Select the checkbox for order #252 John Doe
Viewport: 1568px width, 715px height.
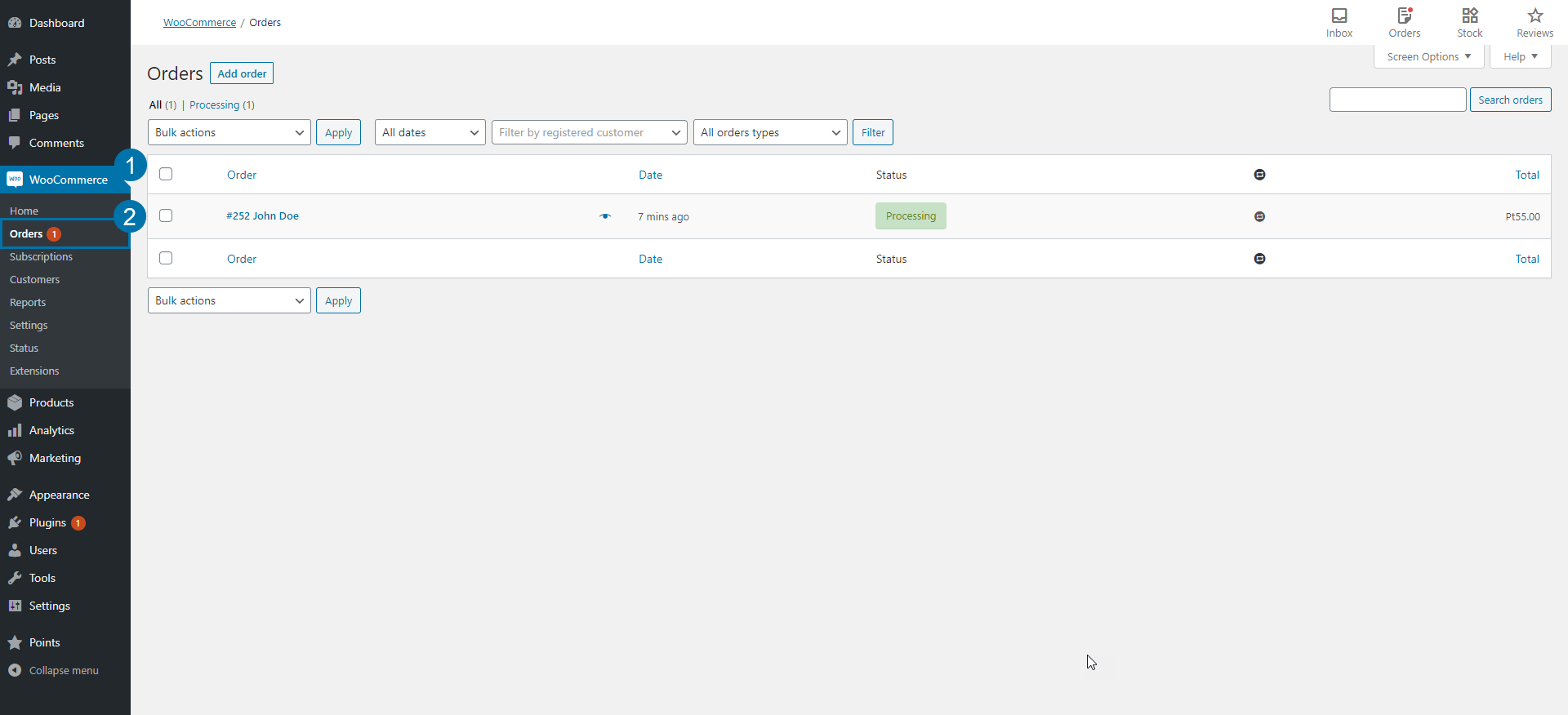pos(166,215)
